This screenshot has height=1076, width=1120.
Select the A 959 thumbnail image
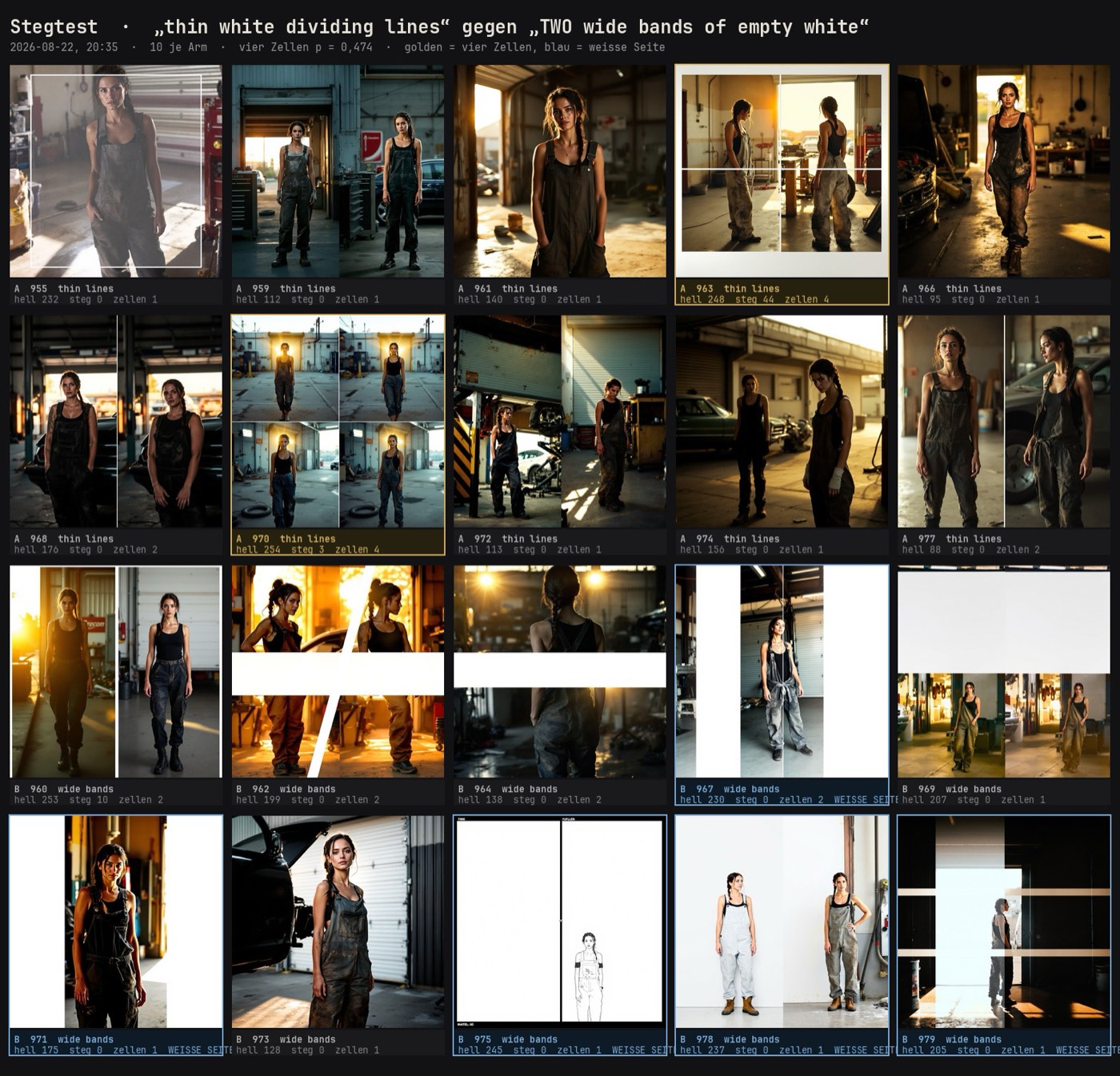pyautogui.click(x=338, y=171)
